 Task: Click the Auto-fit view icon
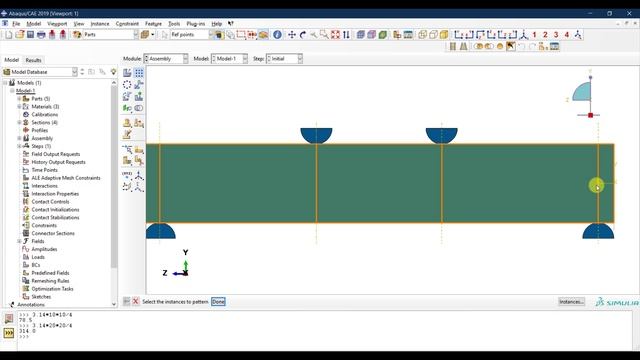coord(335,35)
